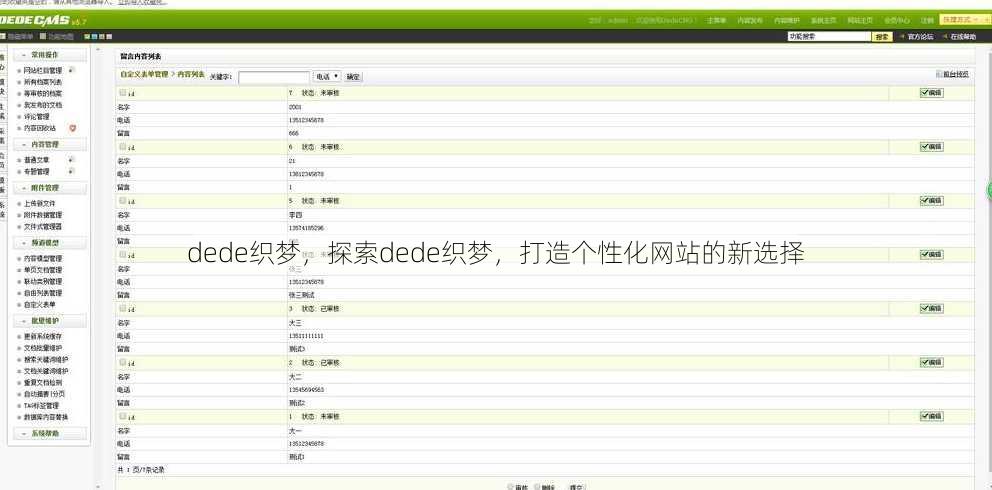Viewport: 992px width, 490px height.
Task: Tick the checkbox above the 张三 record
Action: [x=123, y=254]
